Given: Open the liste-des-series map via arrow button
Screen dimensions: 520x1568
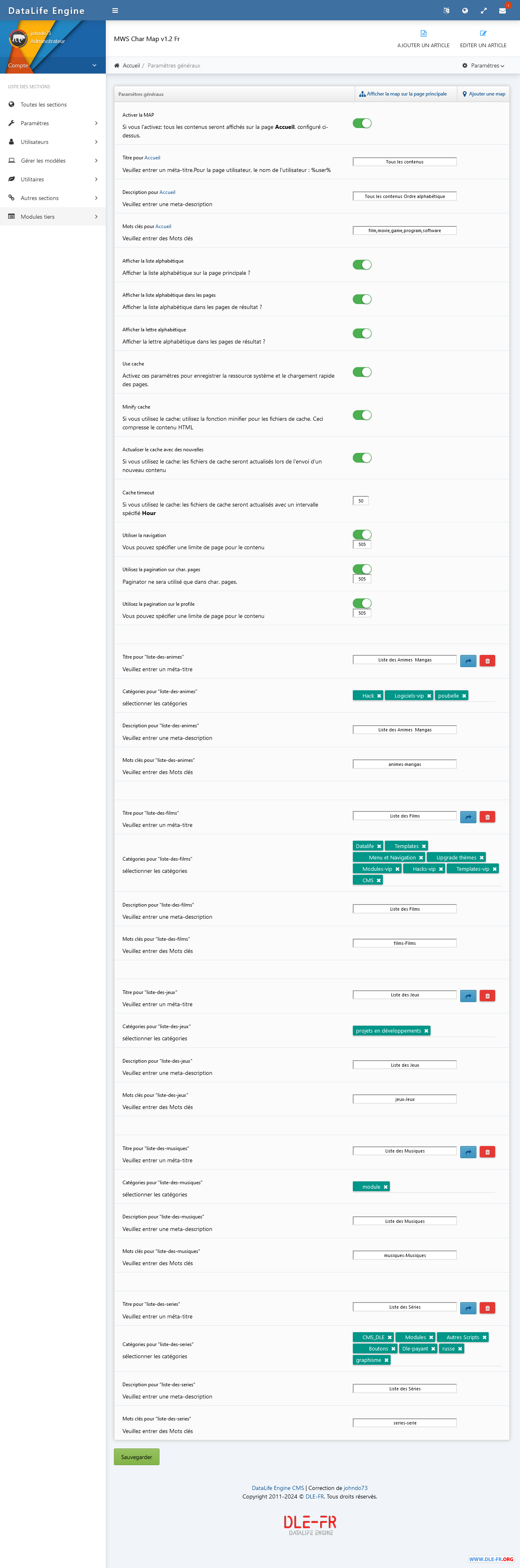Looking at the screenshot, I should [x=468, y=1308].
